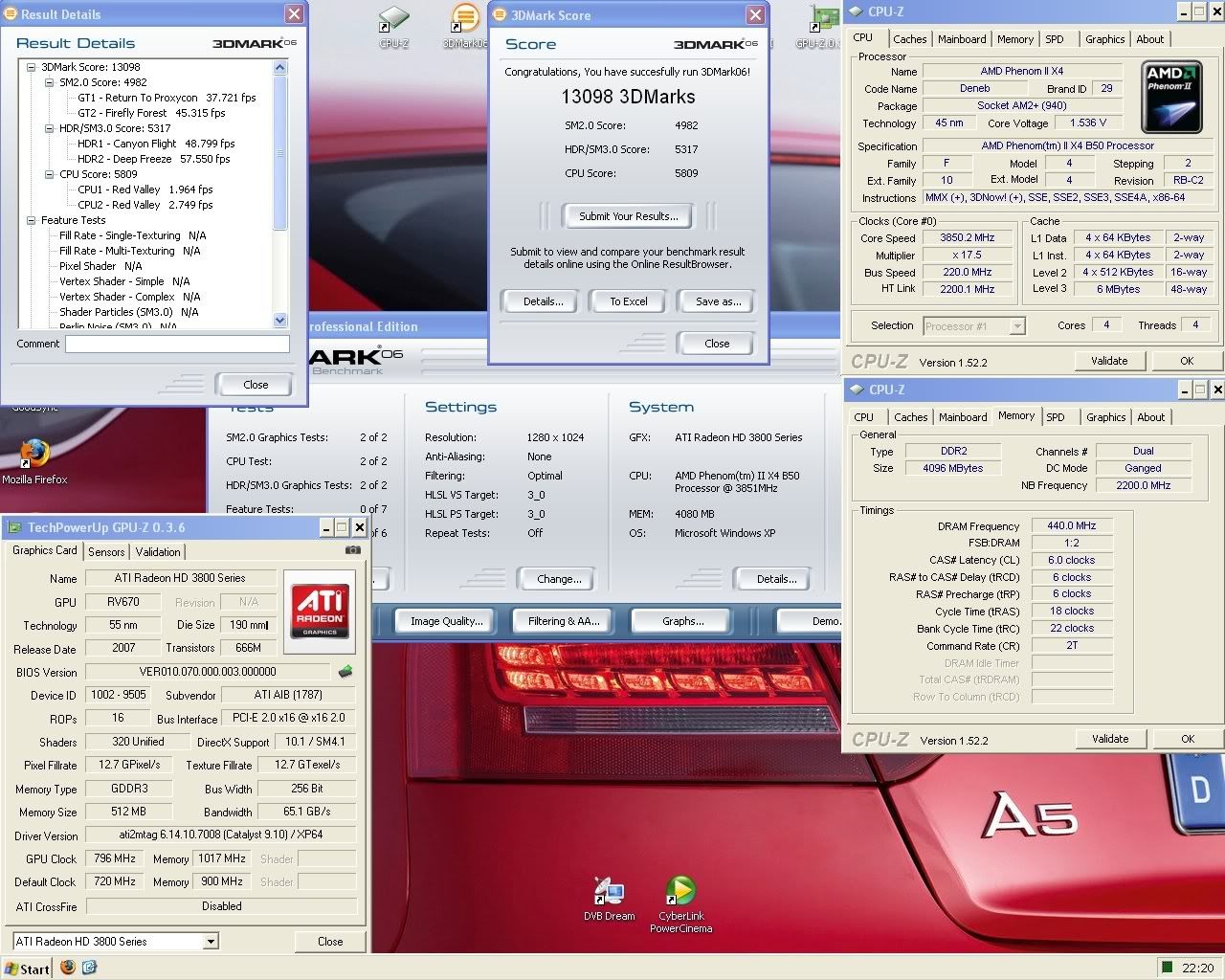Click To Excel button
Viewport: 1225px width, 980px height.
pyautogui.click(x=629, y=301)
